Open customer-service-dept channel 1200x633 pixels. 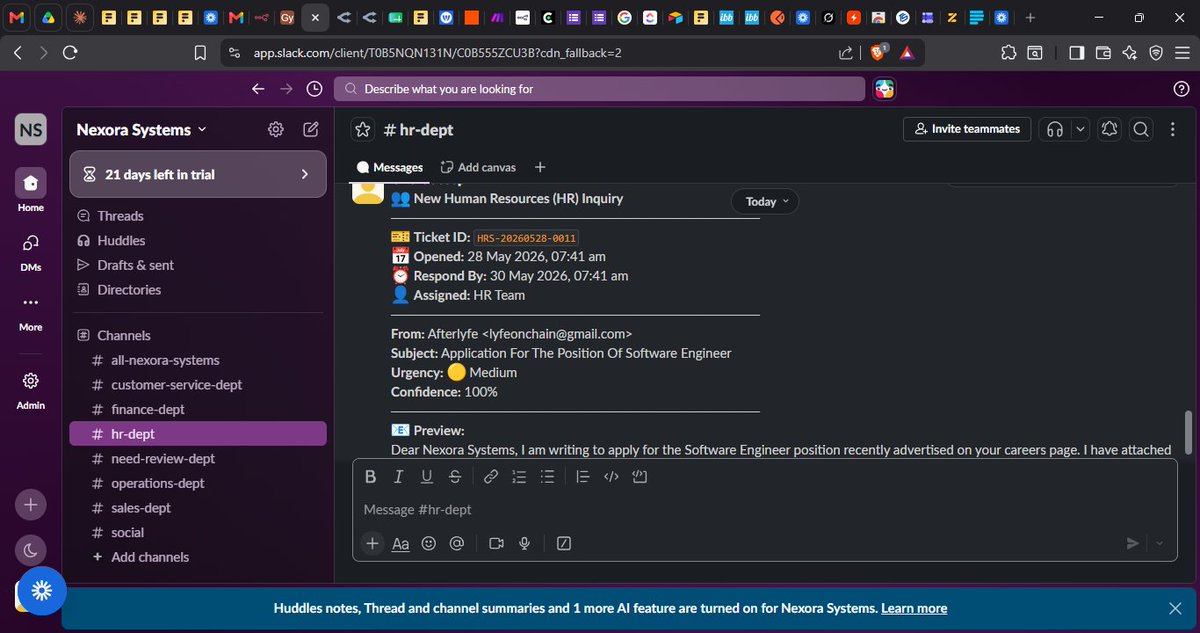tap(198, 385)
